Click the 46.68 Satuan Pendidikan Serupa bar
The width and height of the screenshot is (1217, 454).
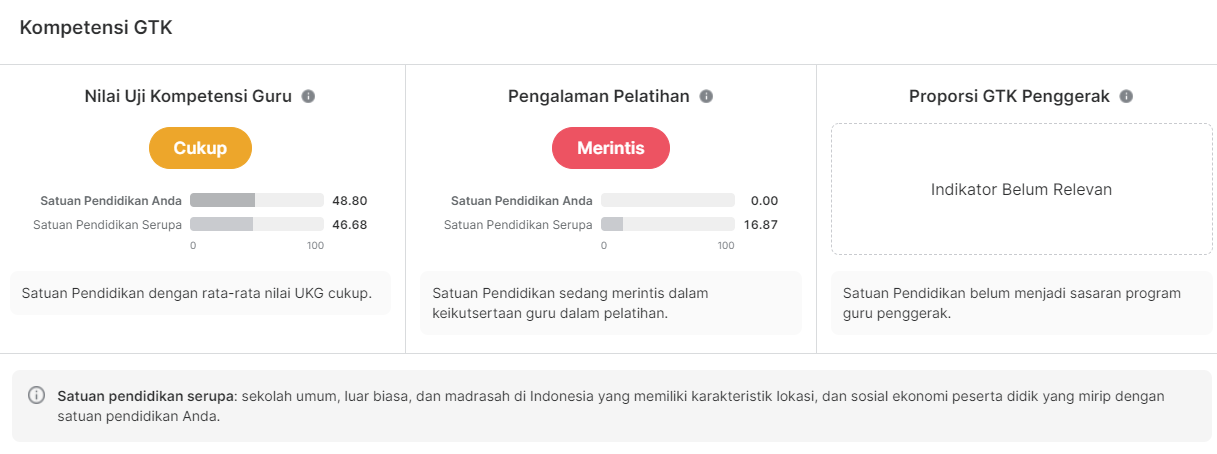tap(256, 224)
